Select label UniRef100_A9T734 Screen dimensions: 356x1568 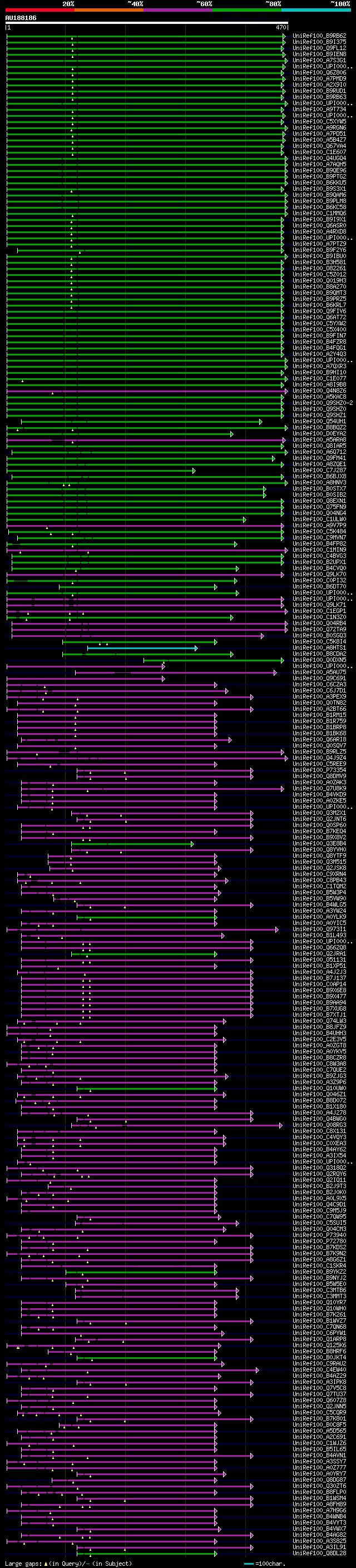319,110
